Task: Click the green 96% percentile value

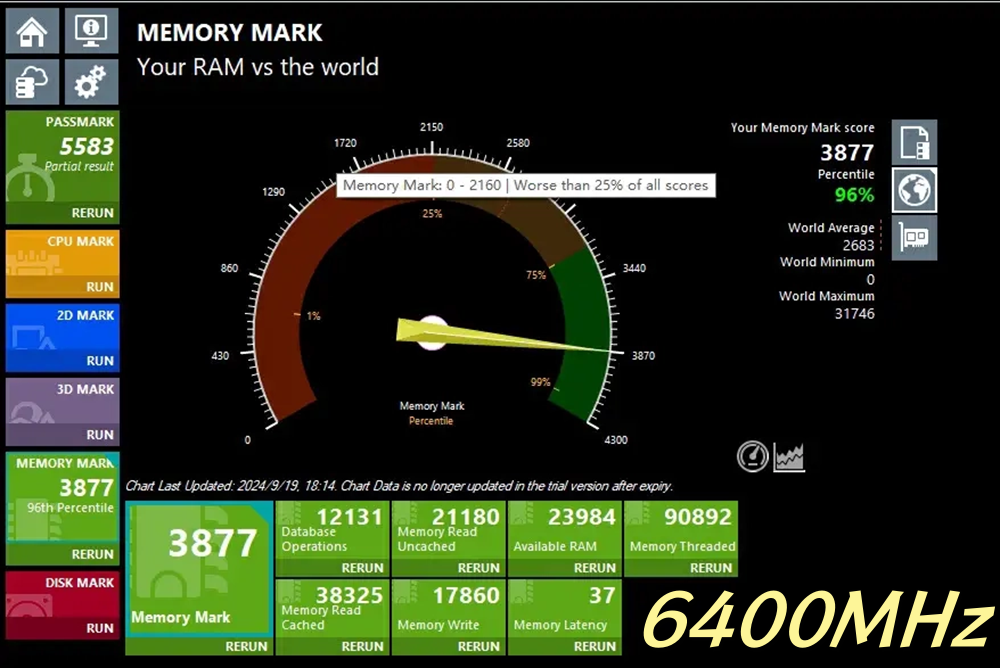Action: (855, 195)
